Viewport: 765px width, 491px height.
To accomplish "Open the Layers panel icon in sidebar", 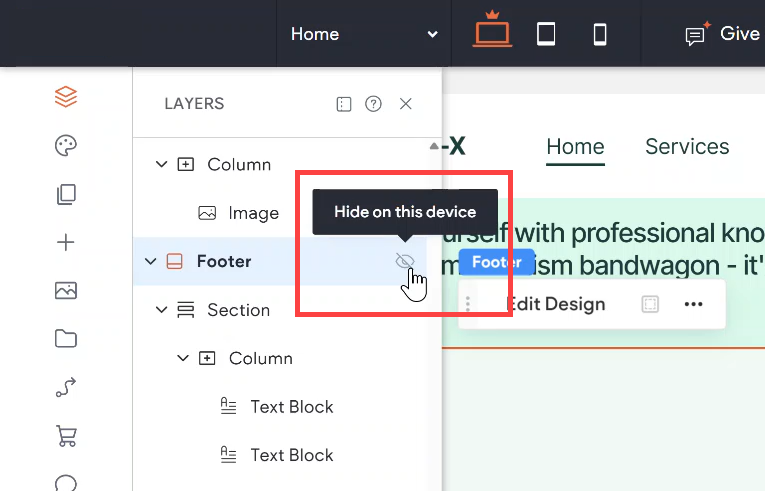I will point(66,97).
